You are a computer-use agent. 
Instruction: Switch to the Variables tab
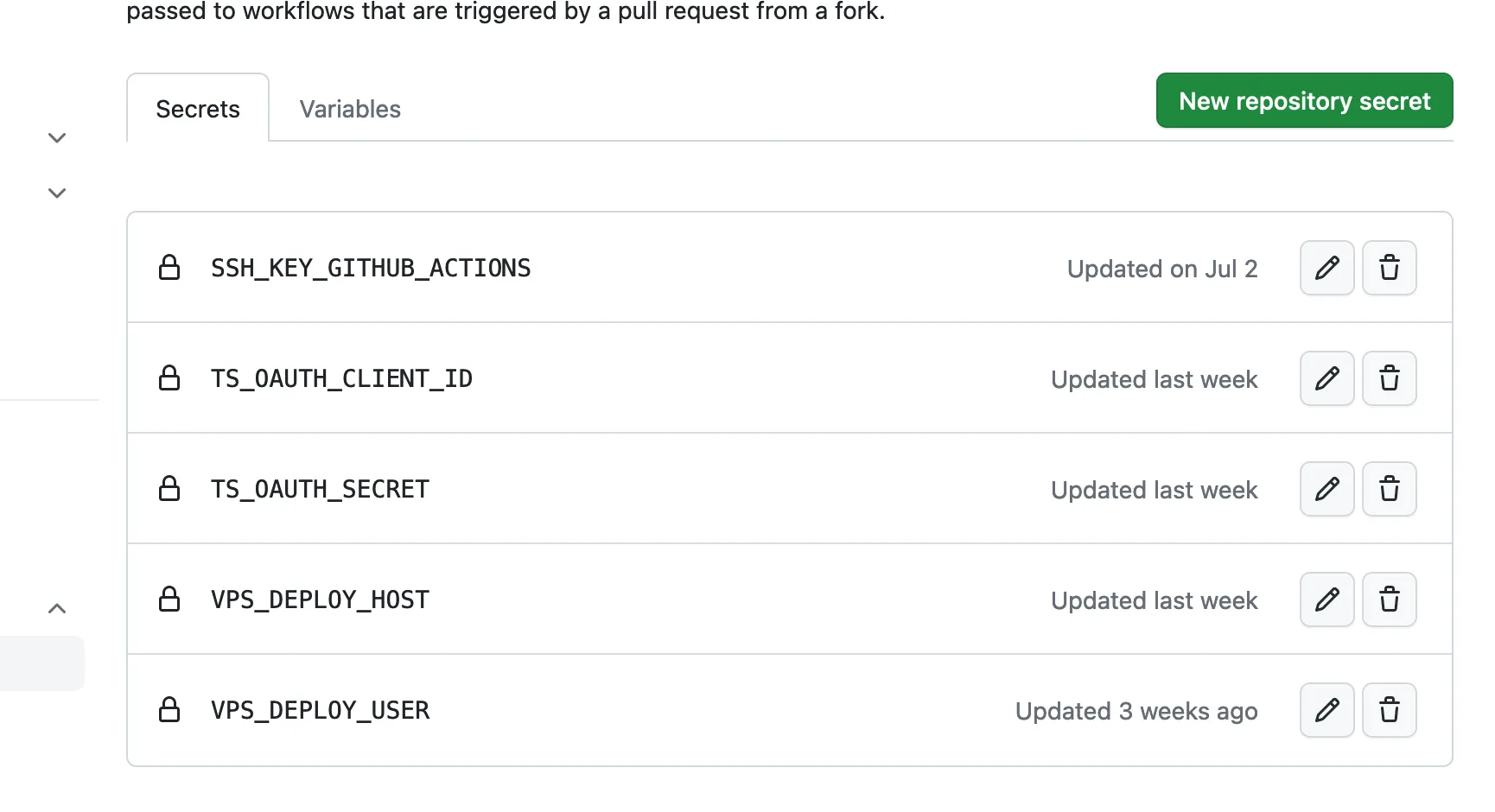click(x=349, y=109)
